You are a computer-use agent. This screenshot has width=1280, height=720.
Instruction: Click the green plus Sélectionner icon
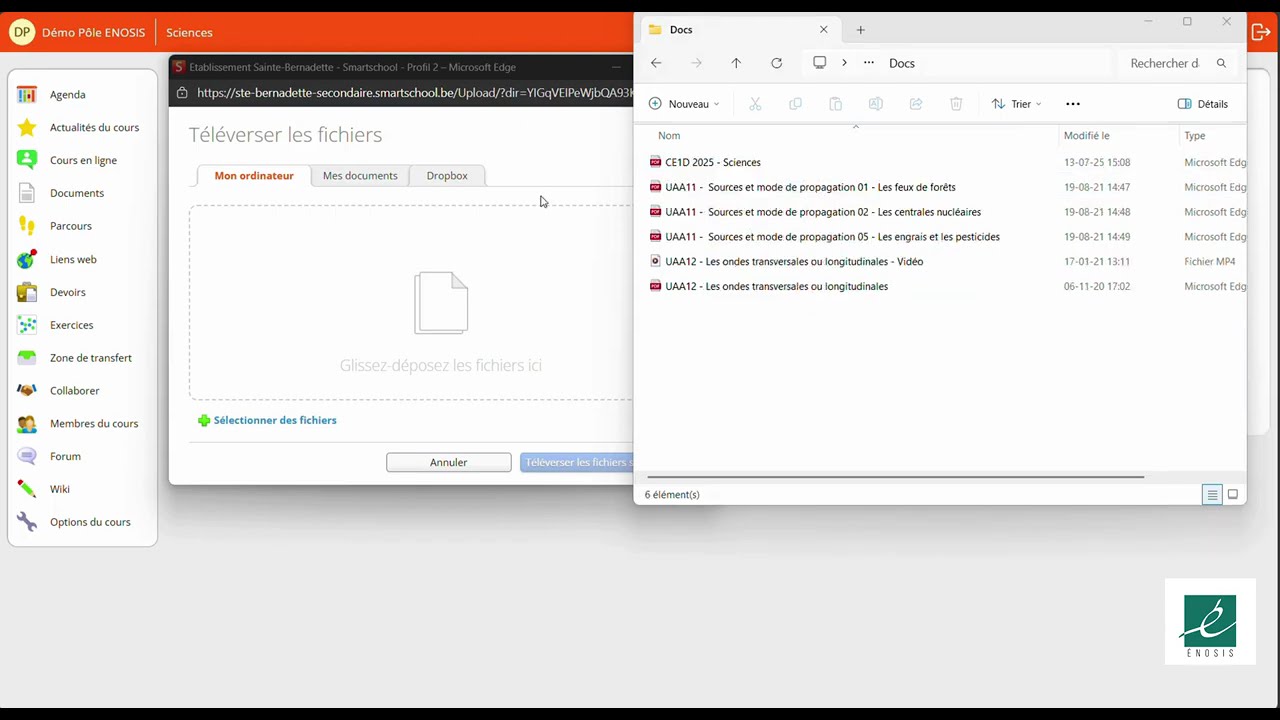coord(204,421)
